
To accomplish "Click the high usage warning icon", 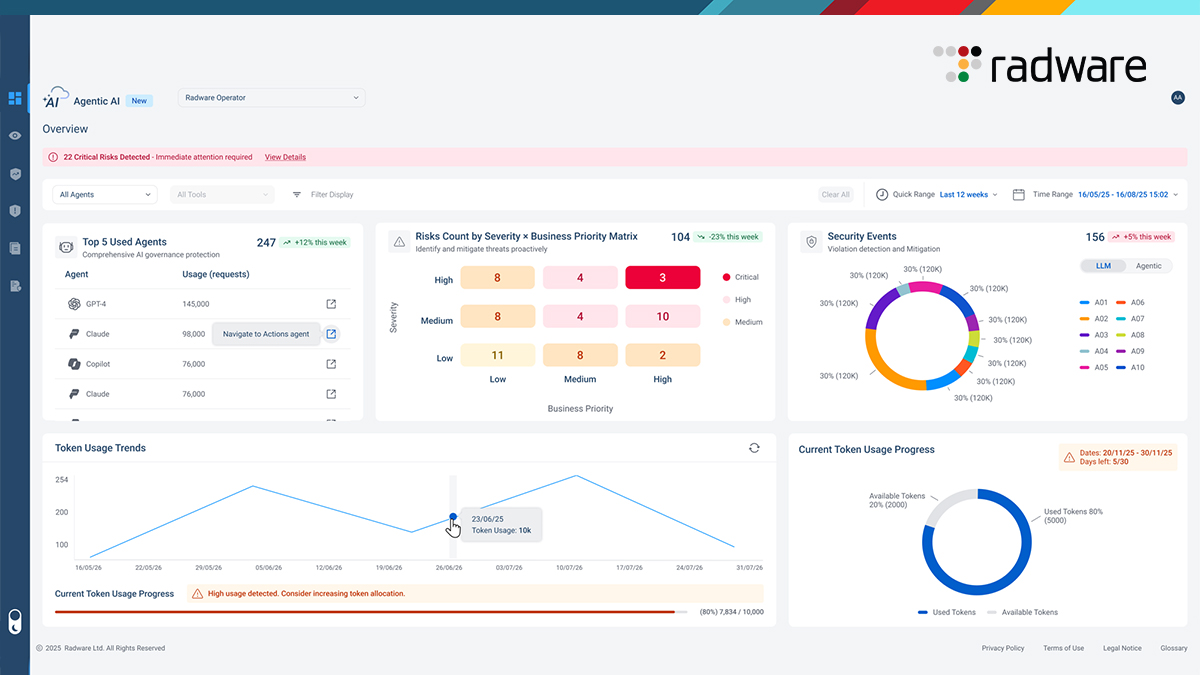I will (197, 593).
